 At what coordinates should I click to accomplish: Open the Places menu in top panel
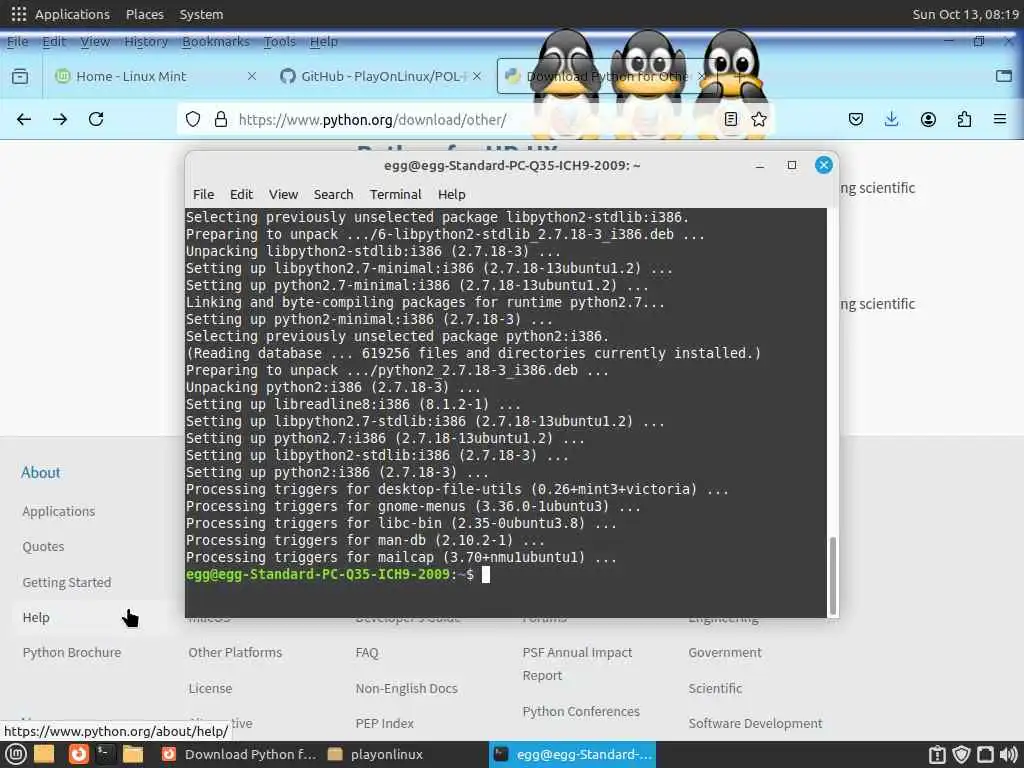click(144, 14)
